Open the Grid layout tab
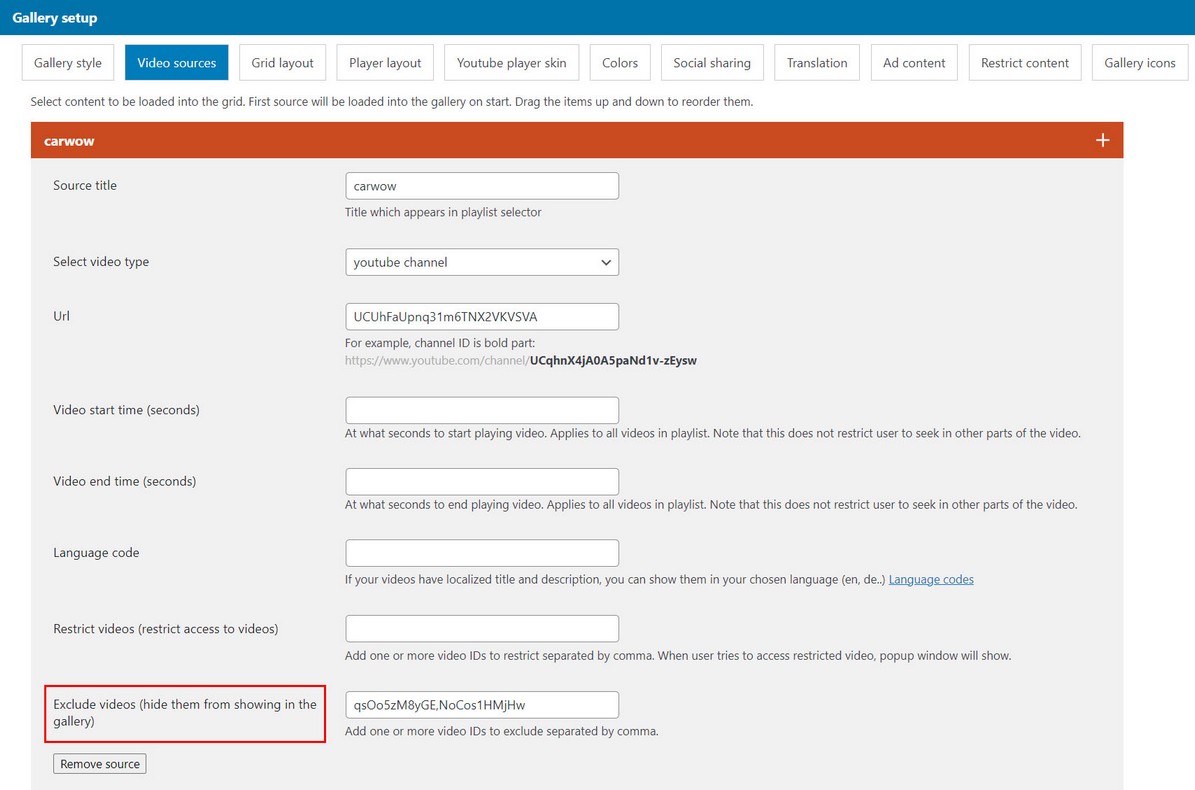The width and height of the screenshot is (1195, 790). [282, 62]
